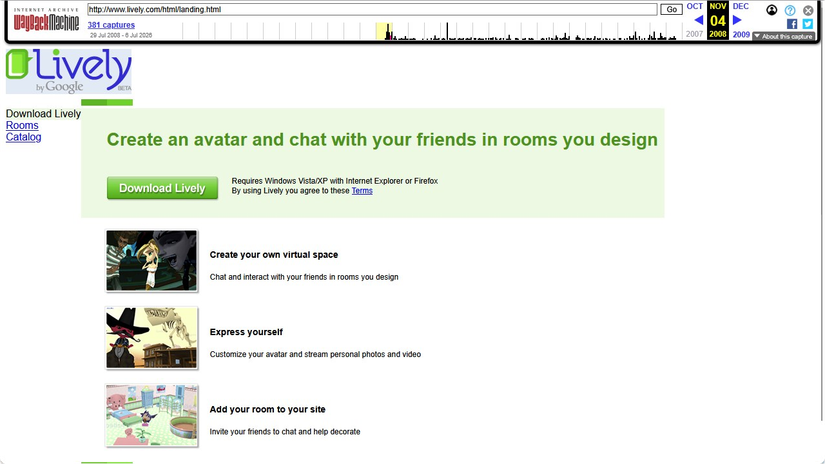825x464 pixels.
Task: Select the DEC month link
Action: (x=740, y=6)
